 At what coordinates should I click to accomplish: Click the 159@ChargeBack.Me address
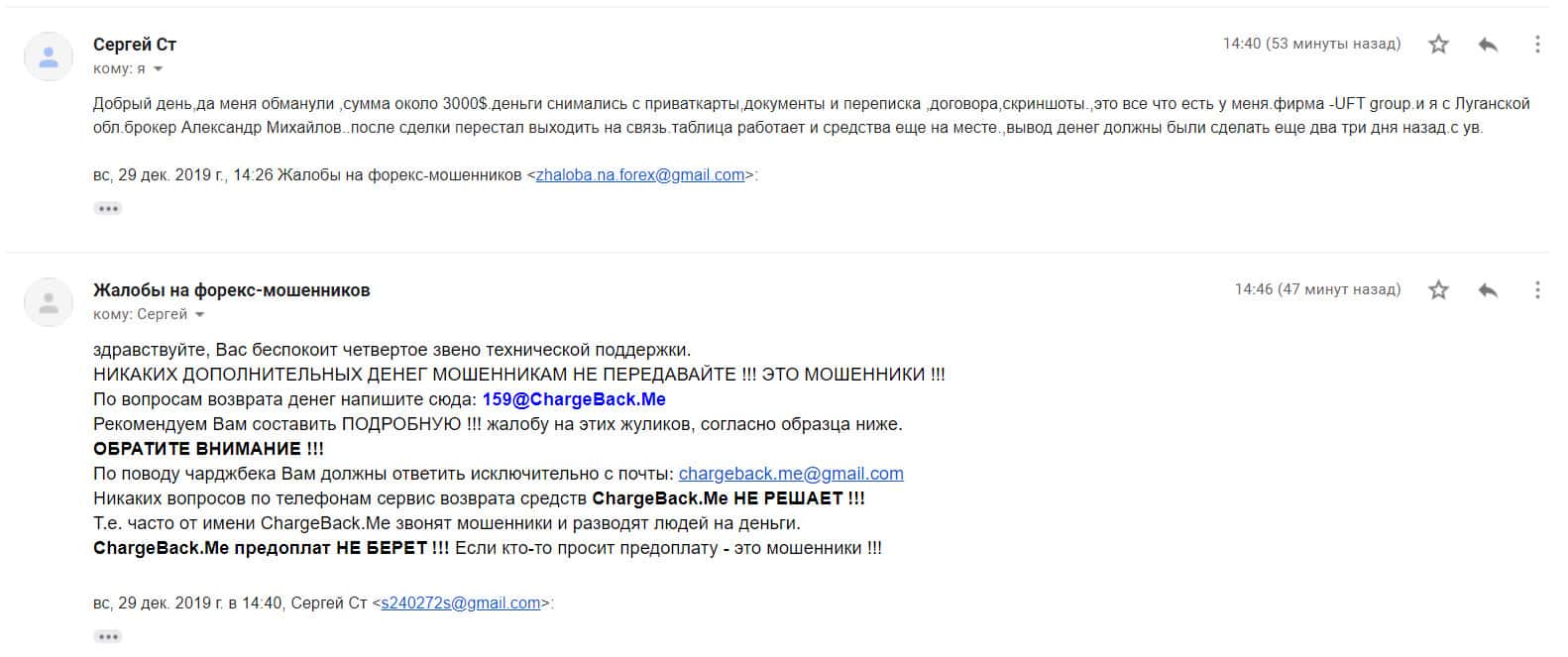point(574,399)
